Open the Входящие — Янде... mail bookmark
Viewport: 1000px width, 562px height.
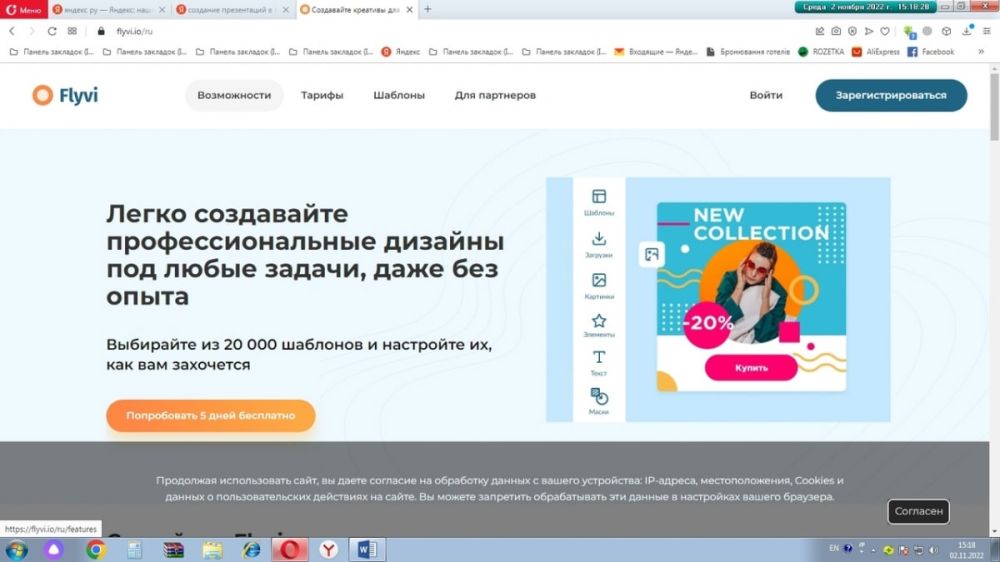[x=656, y=52]
